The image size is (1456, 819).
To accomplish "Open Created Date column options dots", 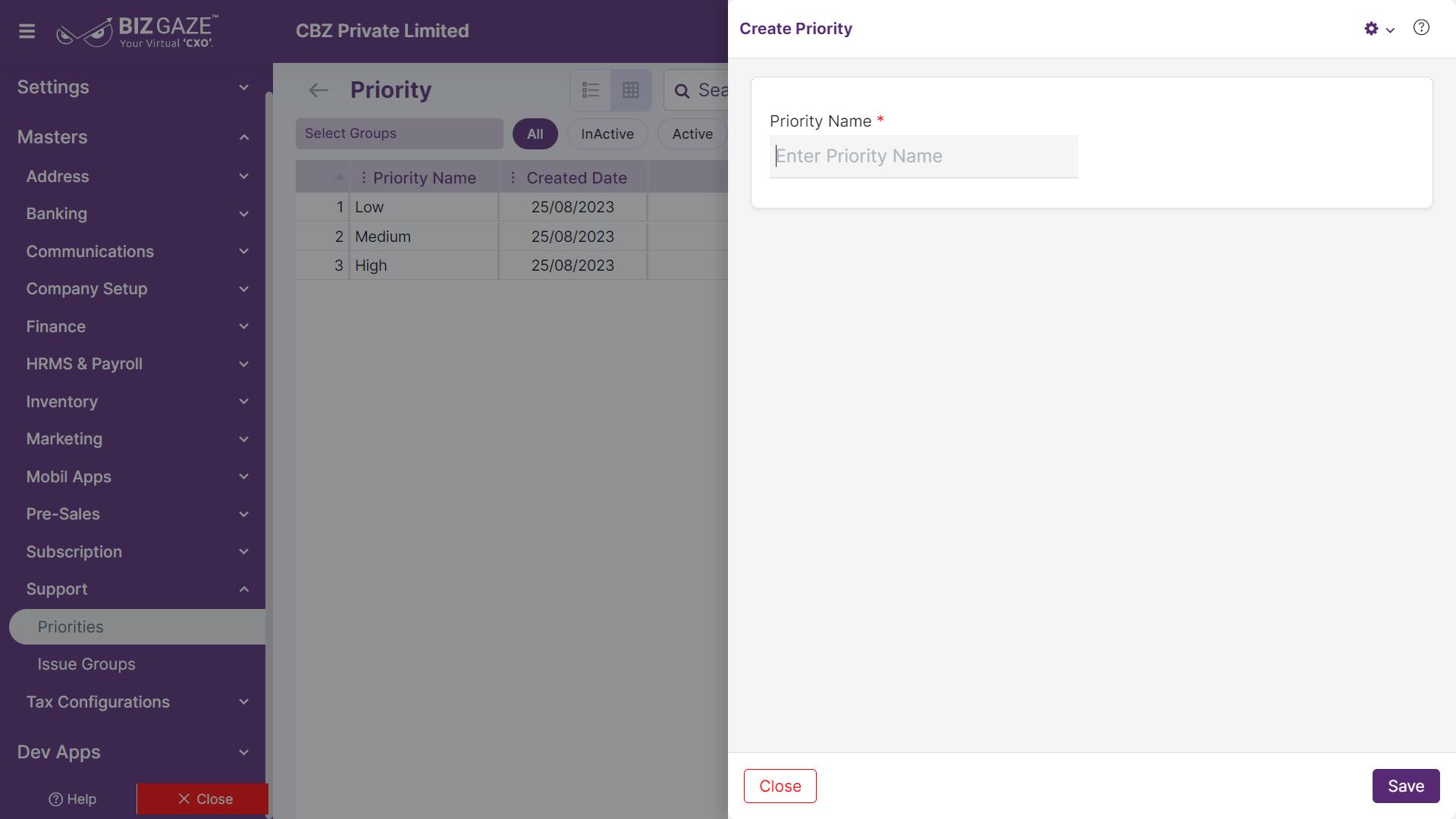I will pyautogui.click(x=513, y=177).
